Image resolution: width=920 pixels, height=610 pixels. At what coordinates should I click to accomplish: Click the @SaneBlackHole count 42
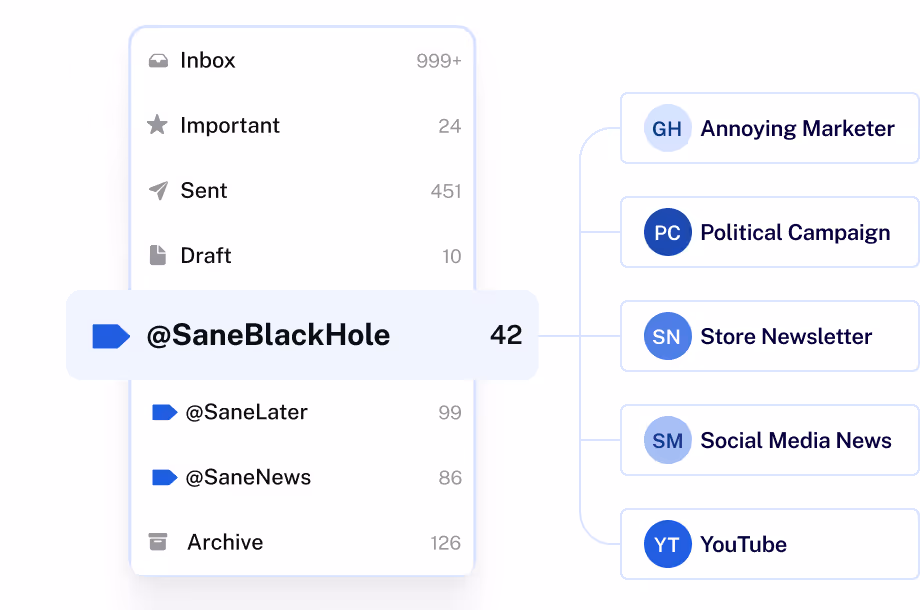click(x=506, y=335)
